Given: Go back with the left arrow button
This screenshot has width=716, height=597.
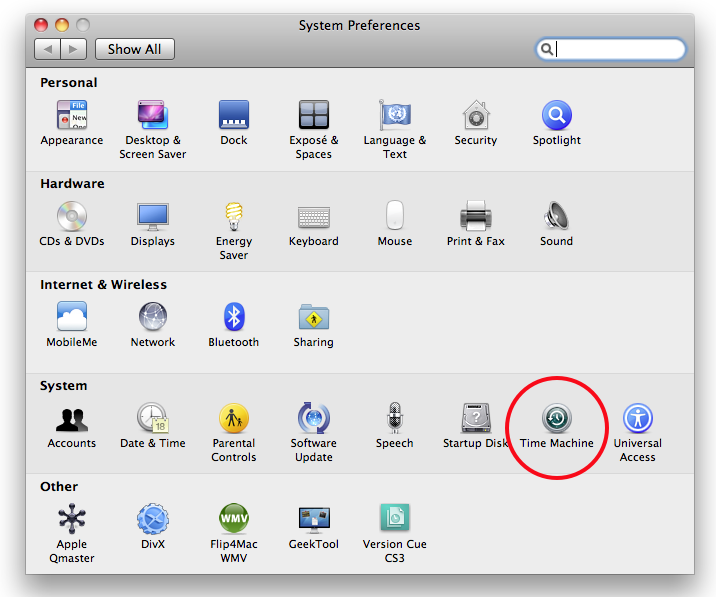Looking at the screenshot, I should click(47, 49).
